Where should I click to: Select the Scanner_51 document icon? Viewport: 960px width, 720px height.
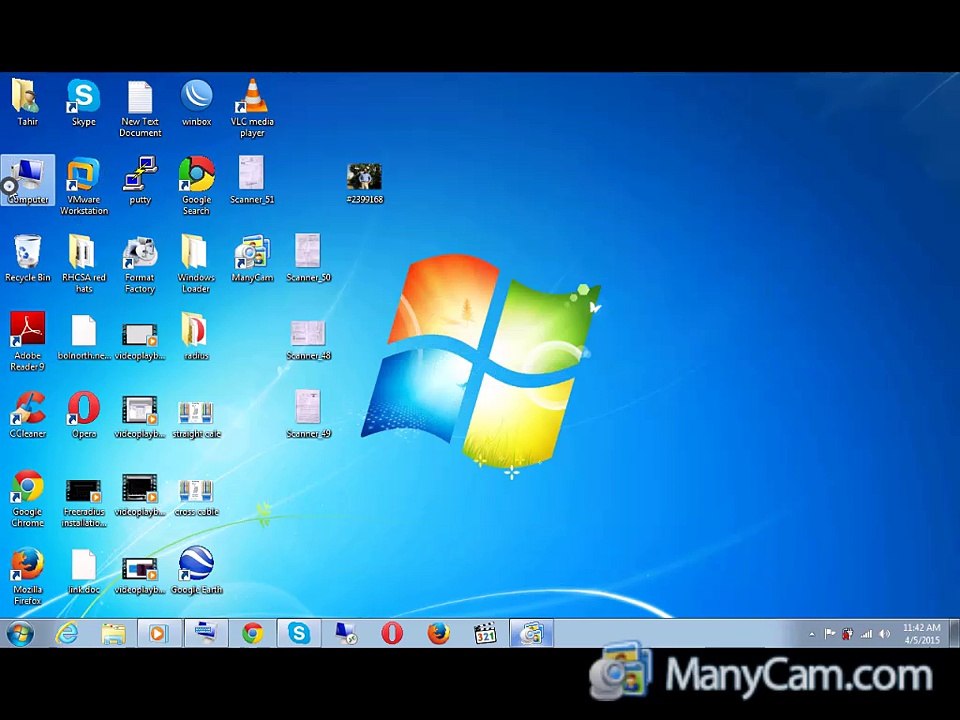point(252,180)
